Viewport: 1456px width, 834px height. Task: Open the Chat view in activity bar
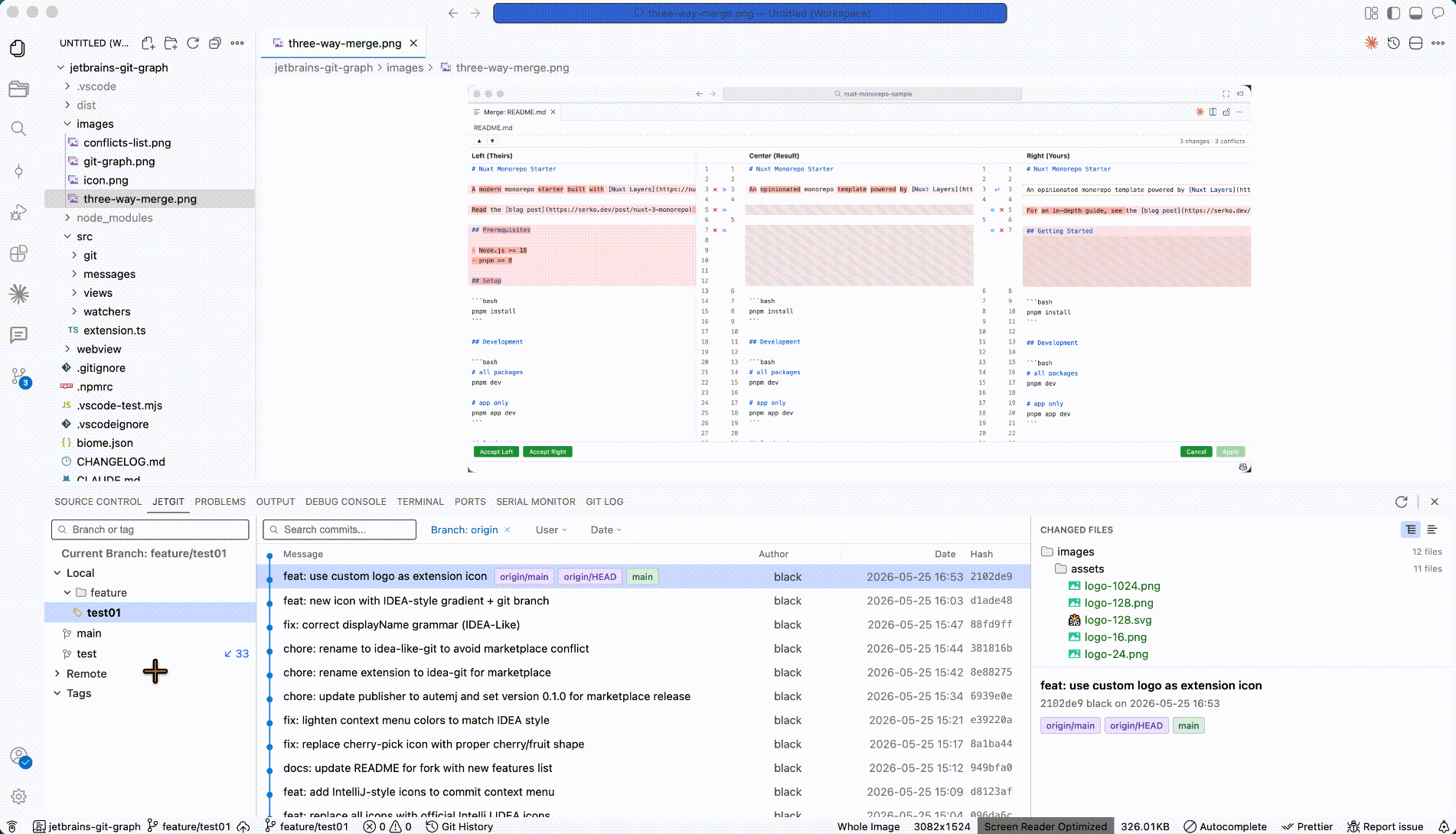pos(18,335)
